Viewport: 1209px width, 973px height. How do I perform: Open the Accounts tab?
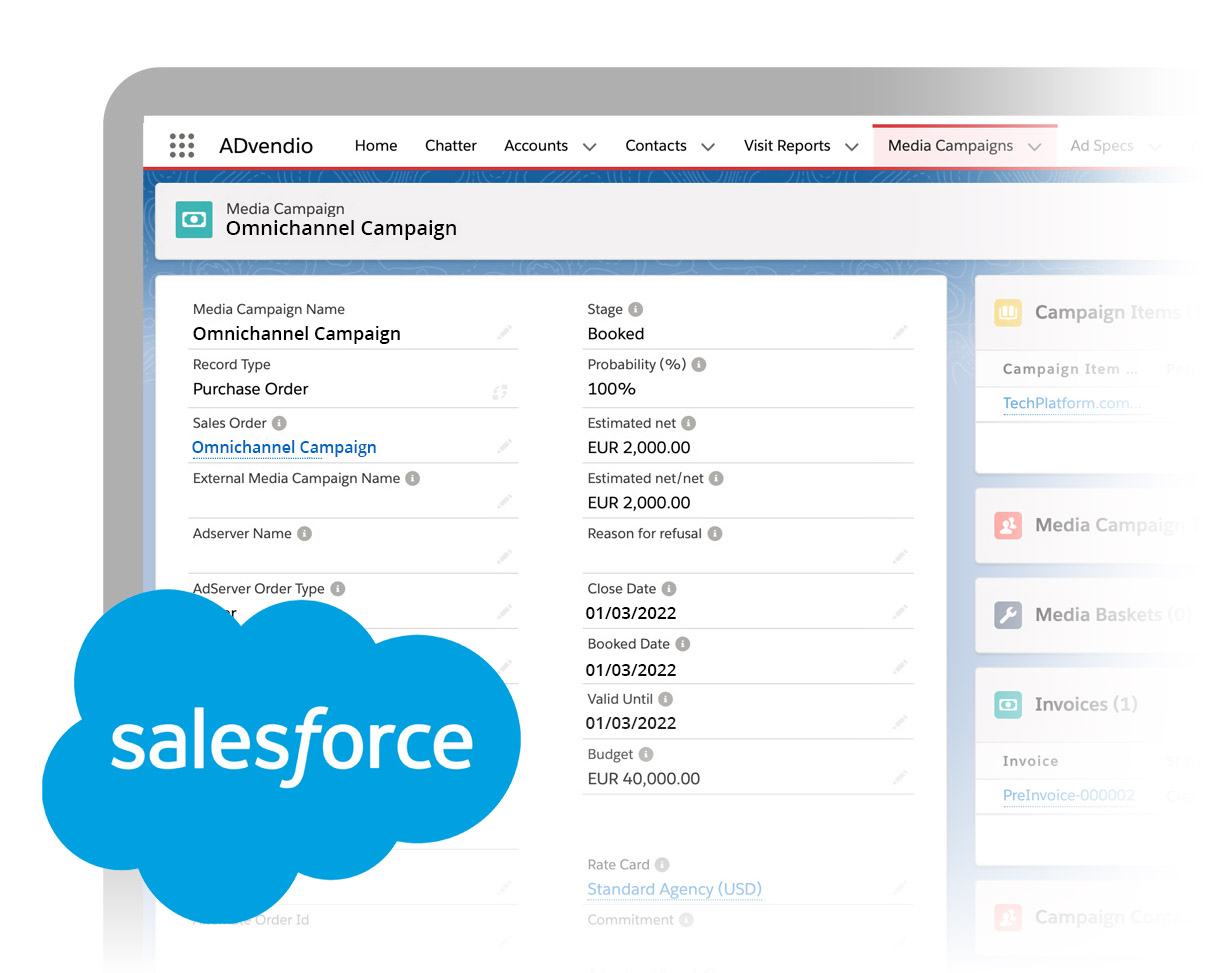click(536, 146)
